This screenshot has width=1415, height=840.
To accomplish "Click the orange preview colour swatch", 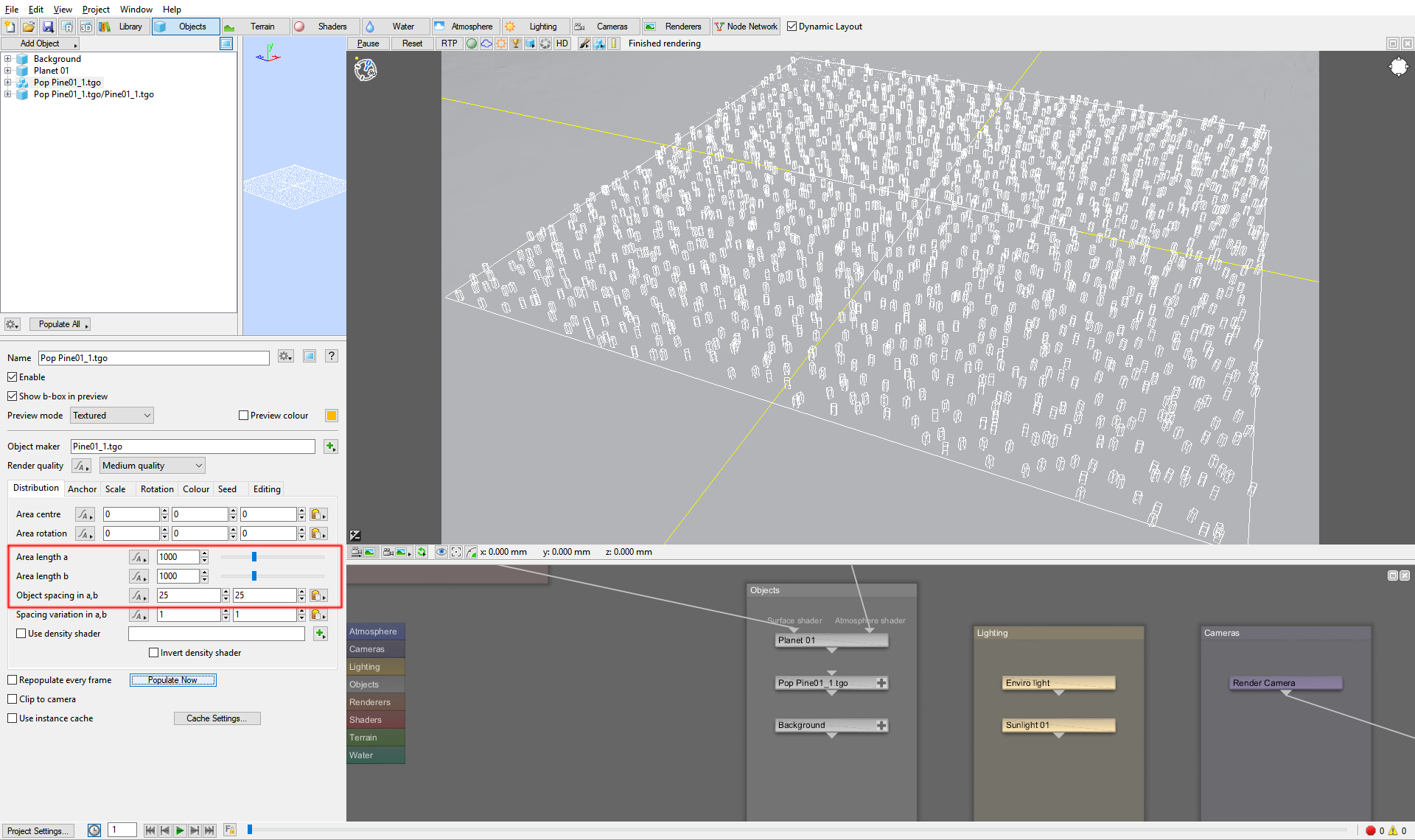I will (332, 416).
